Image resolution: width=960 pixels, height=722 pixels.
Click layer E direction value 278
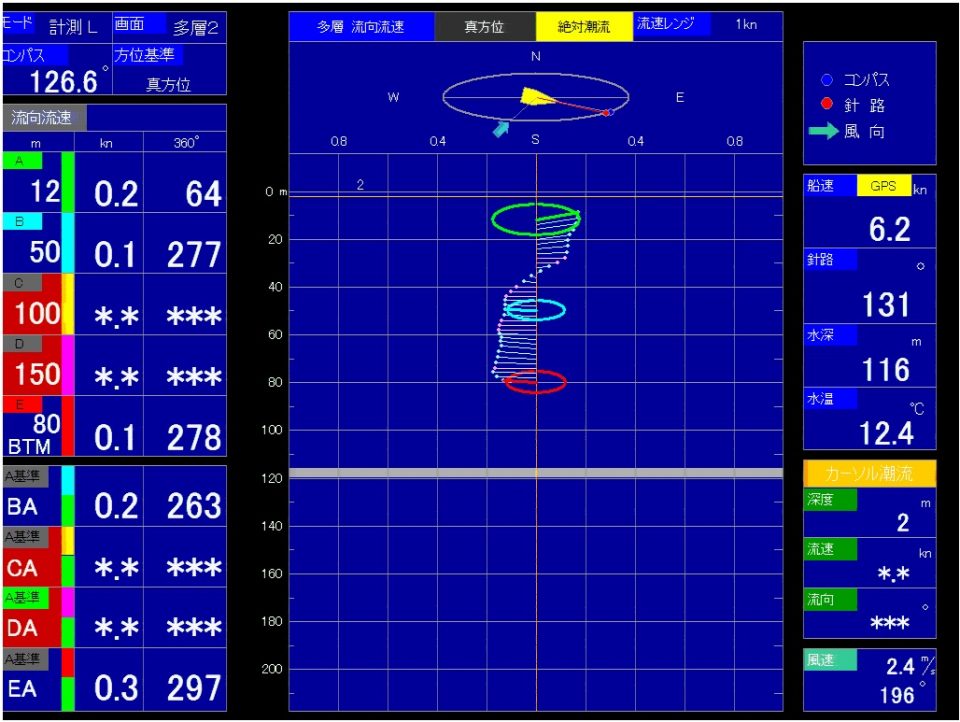click(x=193, y=437)
